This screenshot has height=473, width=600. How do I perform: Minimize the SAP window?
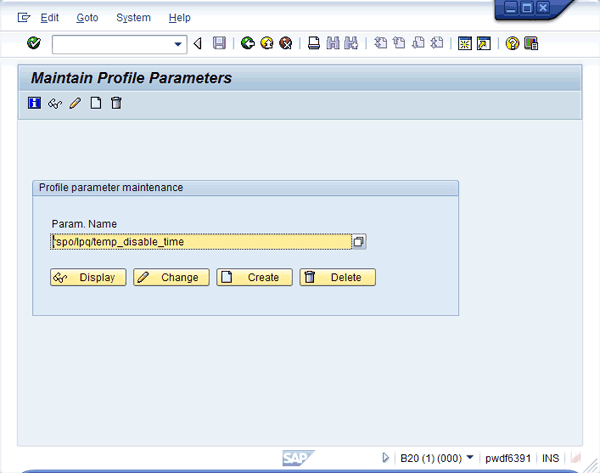511,8
